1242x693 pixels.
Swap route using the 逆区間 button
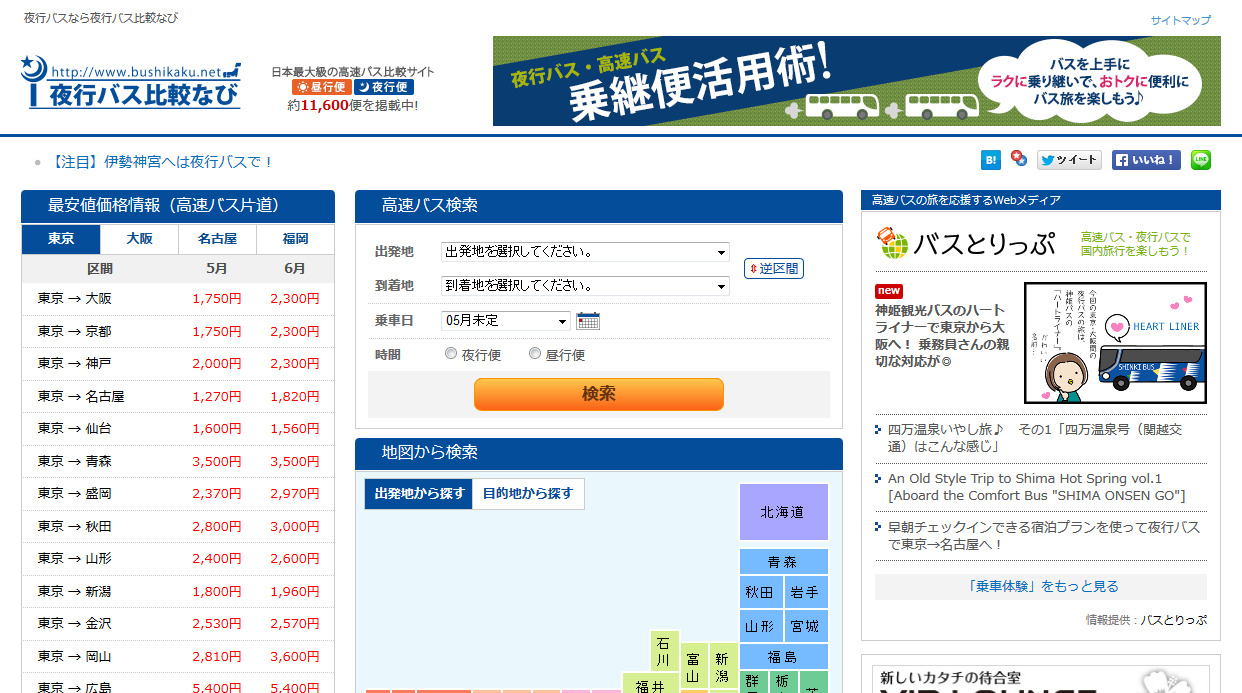[x=774, y=269]
